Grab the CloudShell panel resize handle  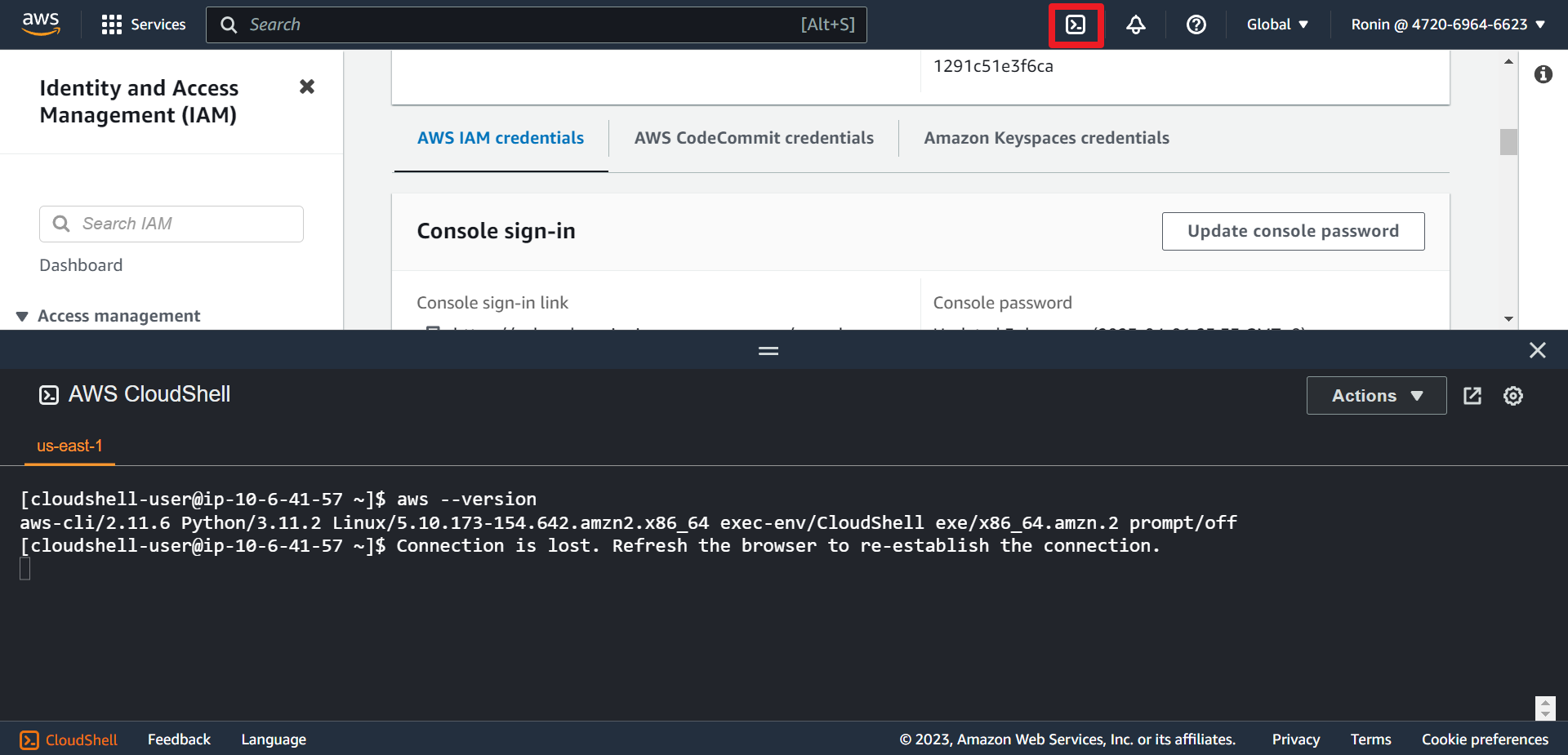coord(768,351)
